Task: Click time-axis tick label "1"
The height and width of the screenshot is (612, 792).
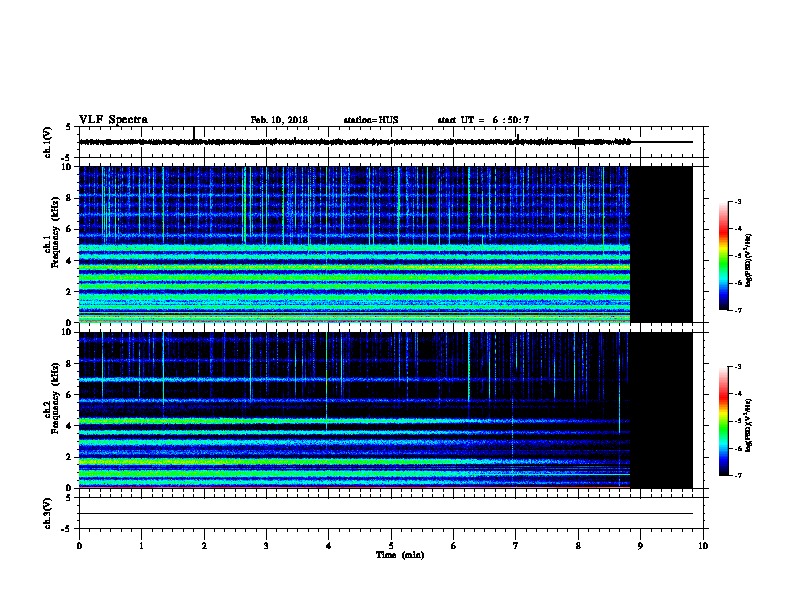Action: pyautogui.click(x=141, y=546)
